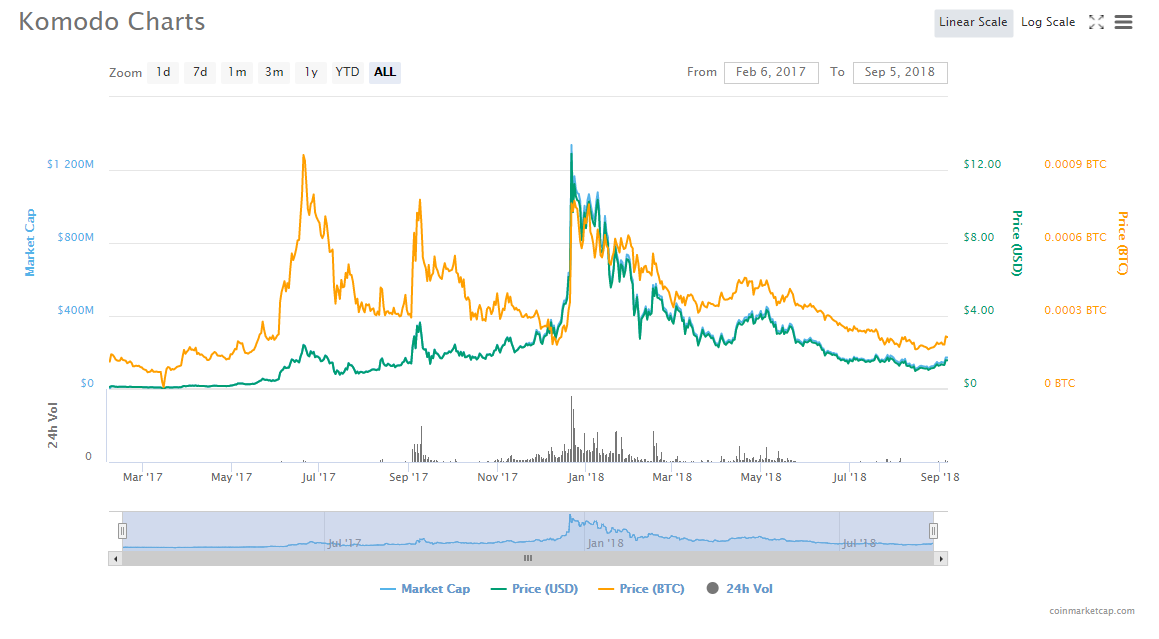
Task: Open the chart hamburger context menu
Action: click(1123, 22)
